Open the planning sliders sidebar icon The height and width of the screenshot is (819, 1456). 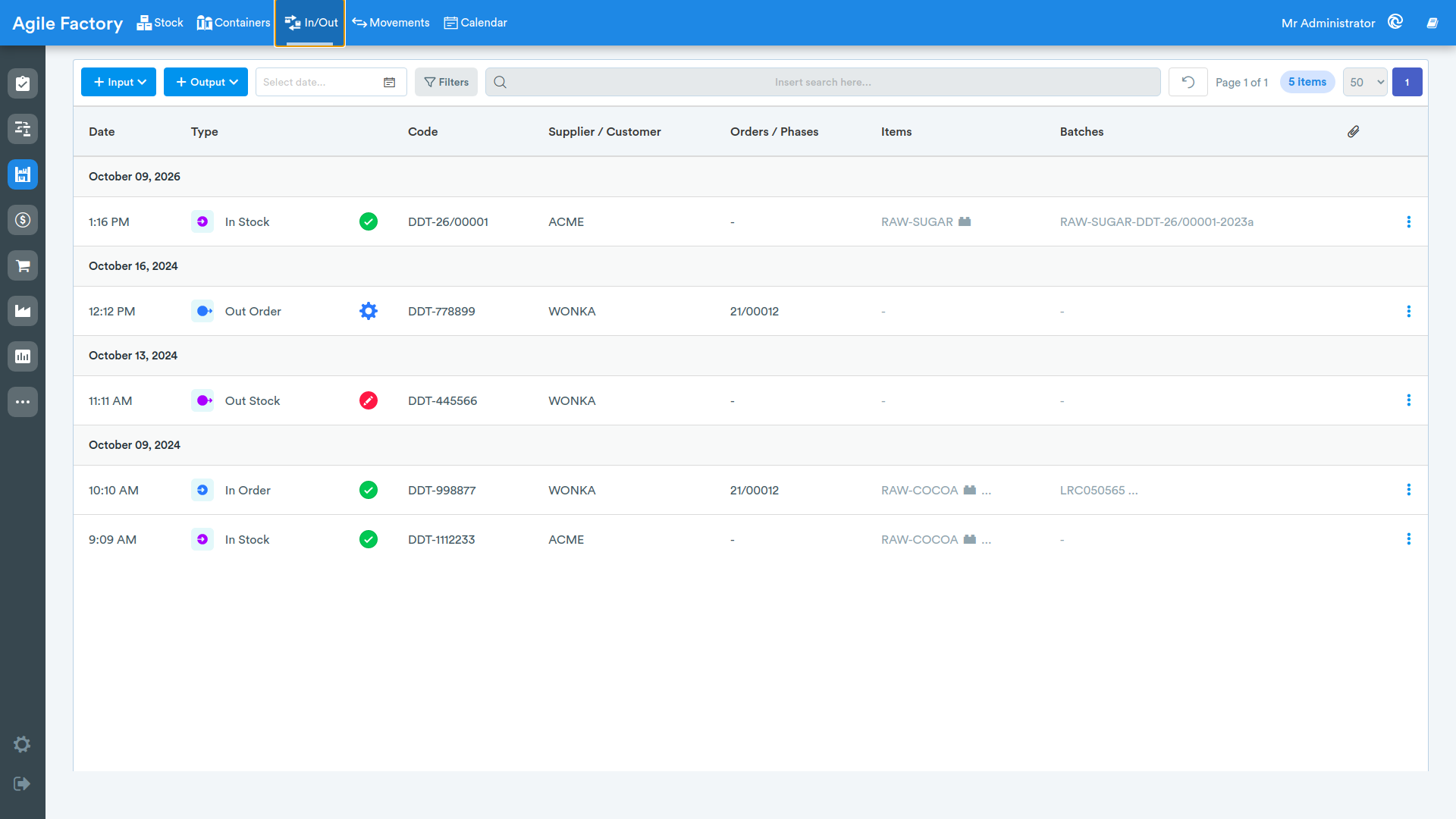coord(23,129)
